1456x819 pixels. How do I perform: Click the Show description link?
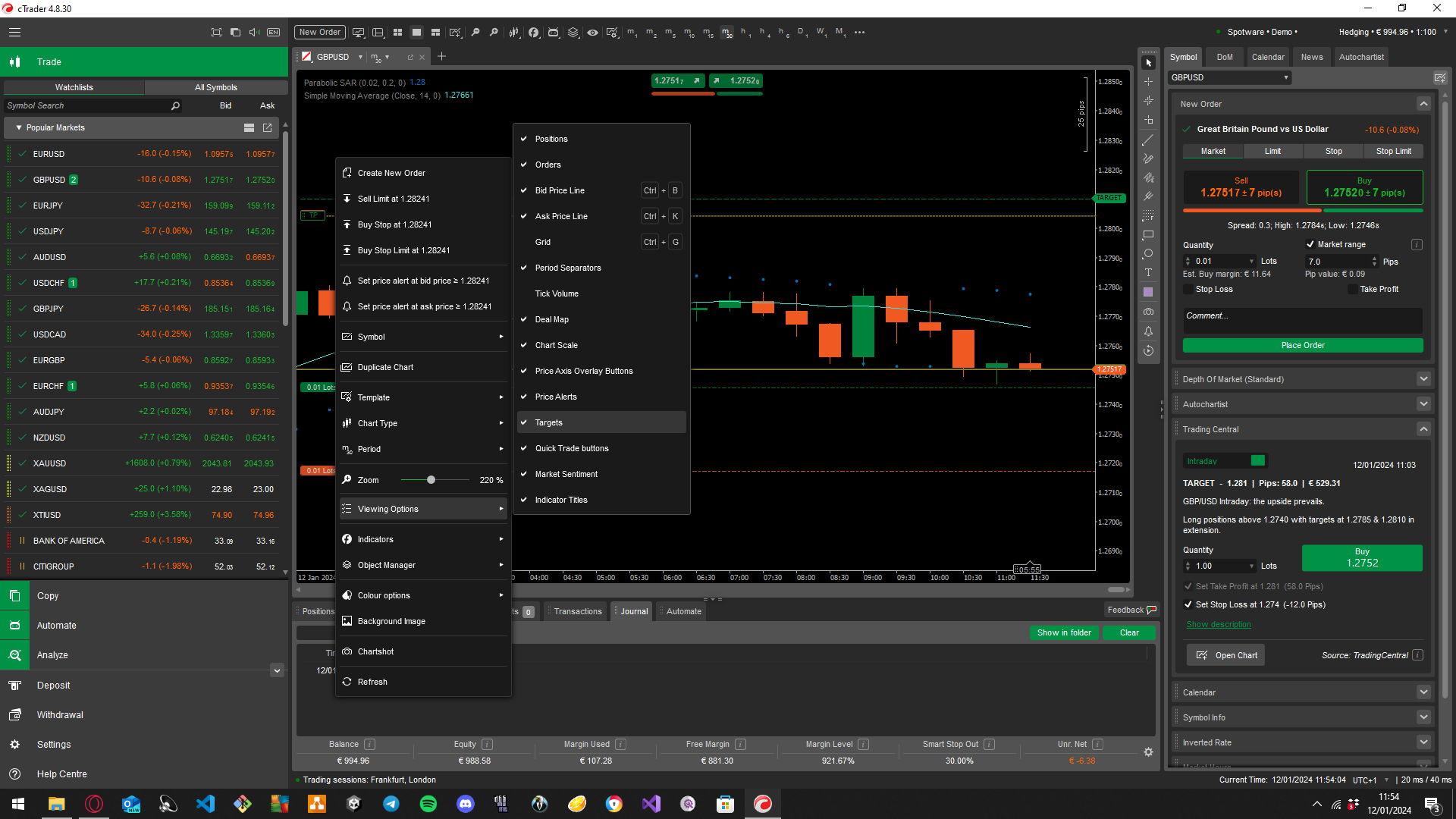[x=1218, y=625]
